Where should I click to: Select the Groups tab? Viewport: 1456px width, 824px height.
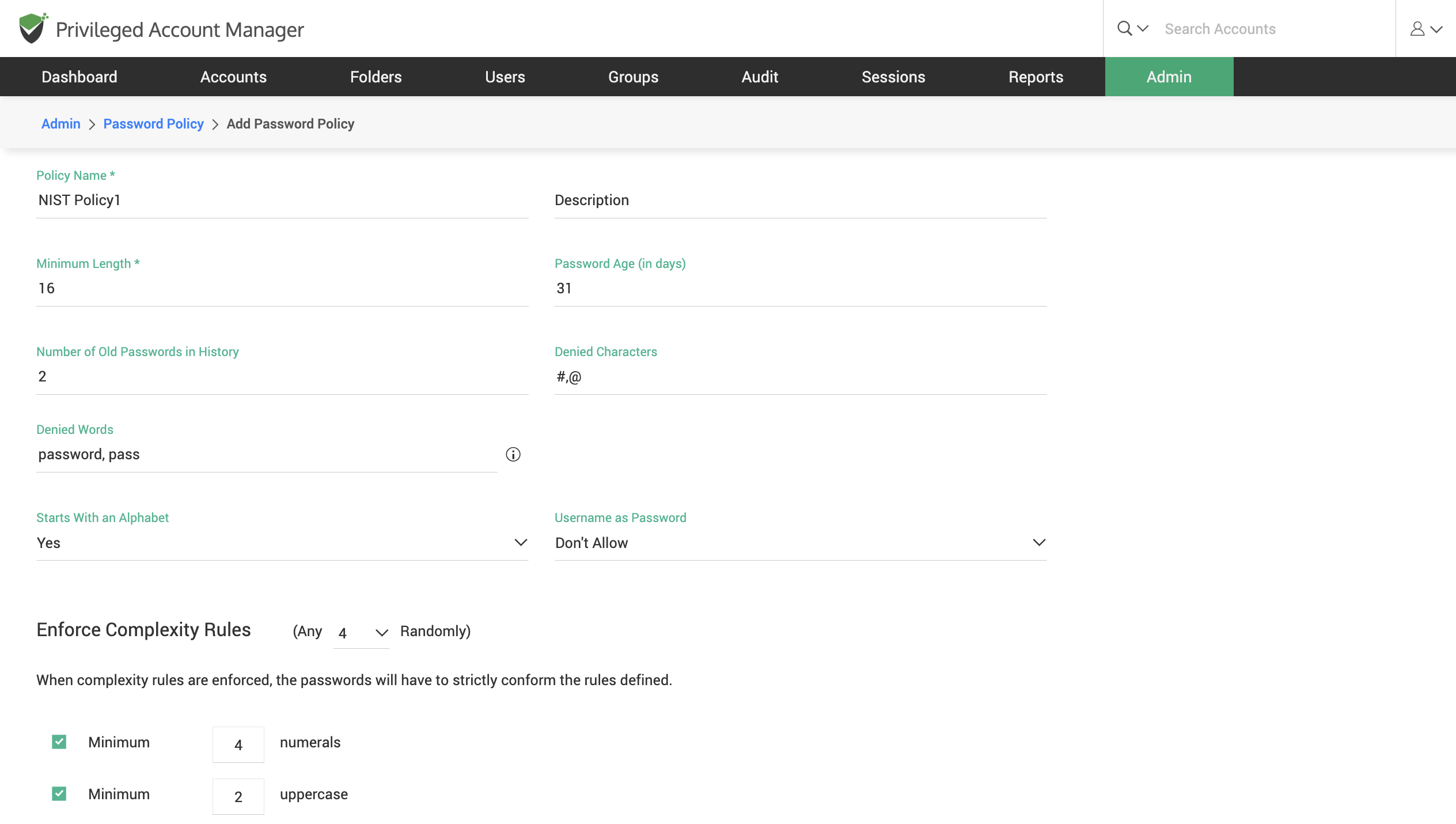pos(634,77)
